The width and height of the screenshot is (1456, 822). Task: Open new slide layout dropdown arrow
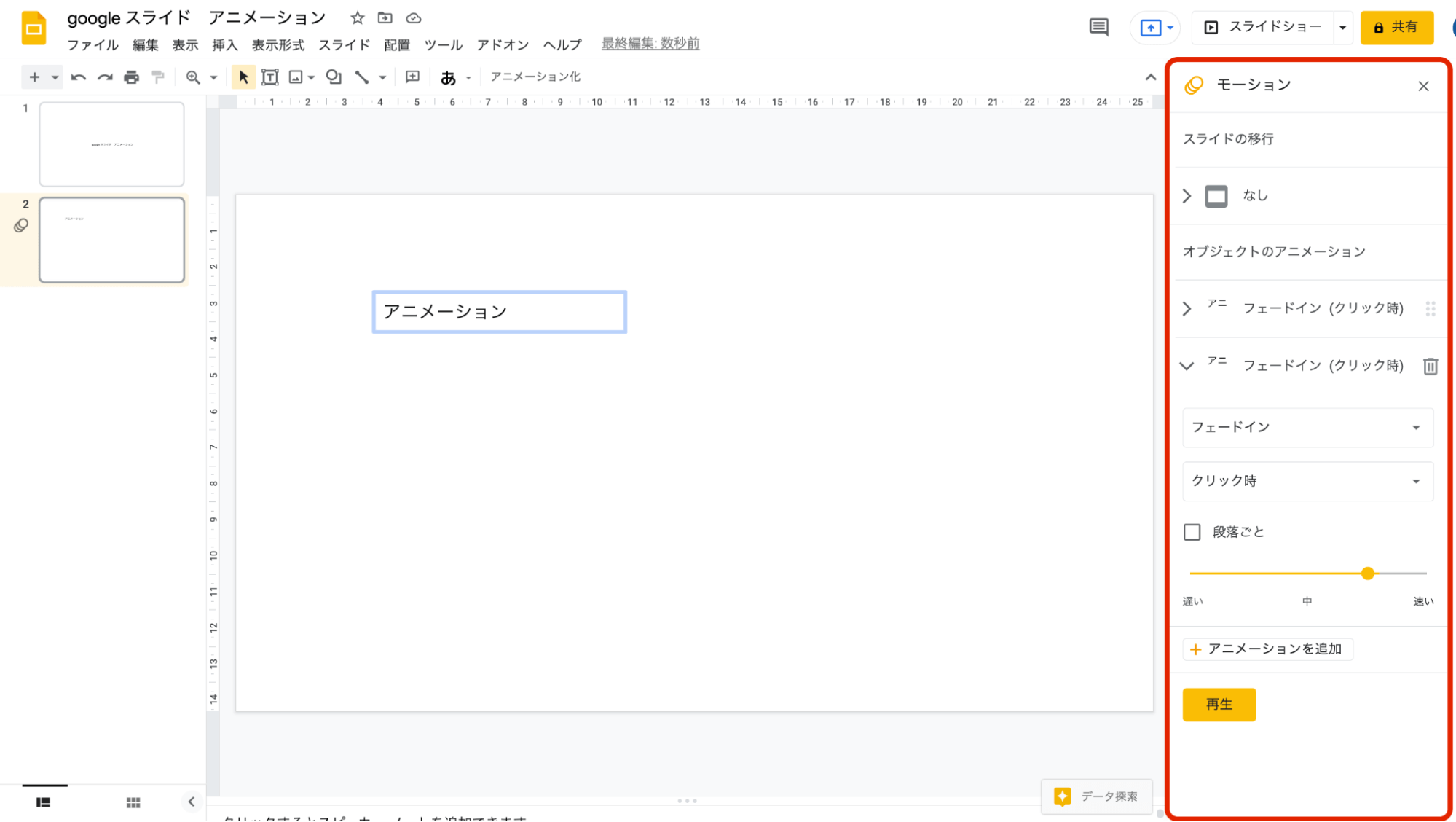[x=55, y=77]
